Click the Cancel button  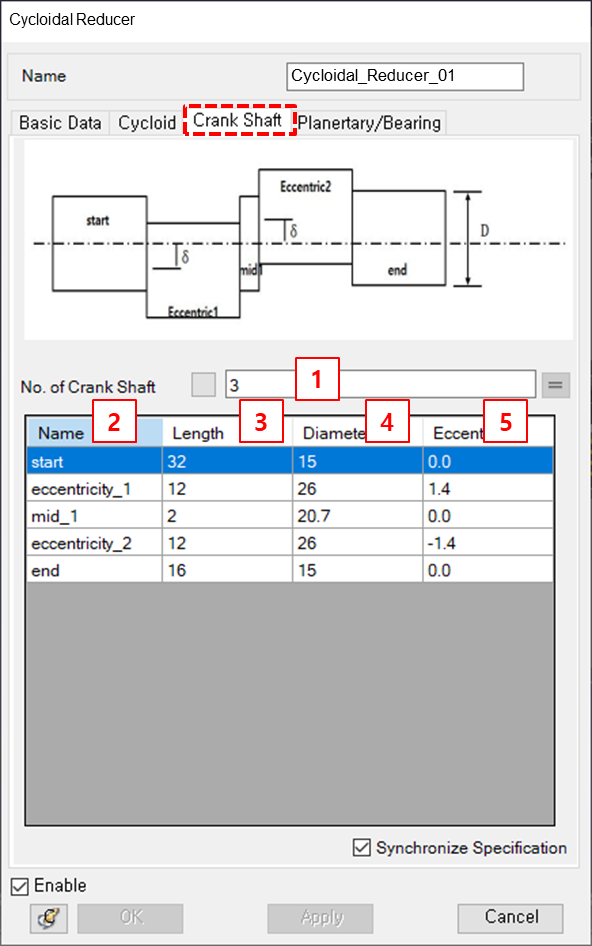point(510,918)
